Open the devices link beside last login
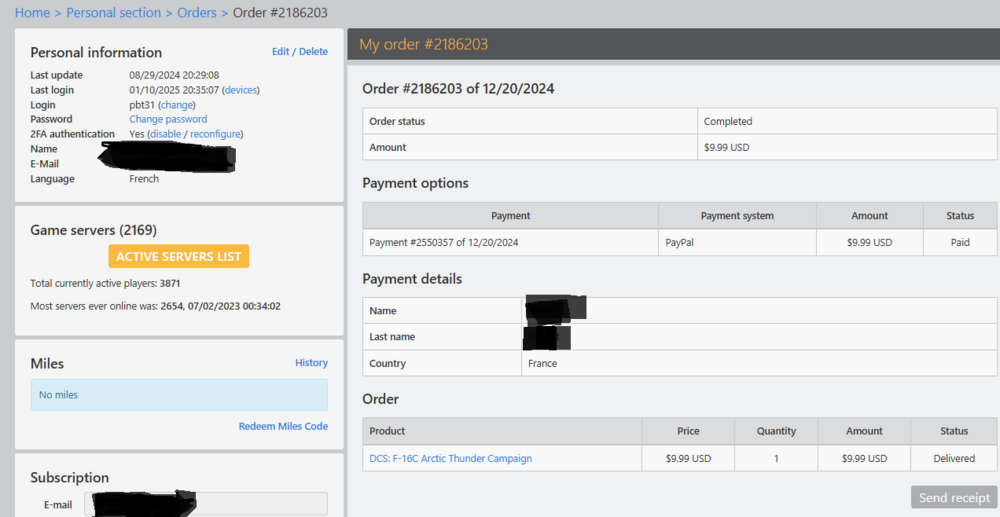Image resolution: width=1000 pixels, height=517 pixels. (x=240, y=90)
